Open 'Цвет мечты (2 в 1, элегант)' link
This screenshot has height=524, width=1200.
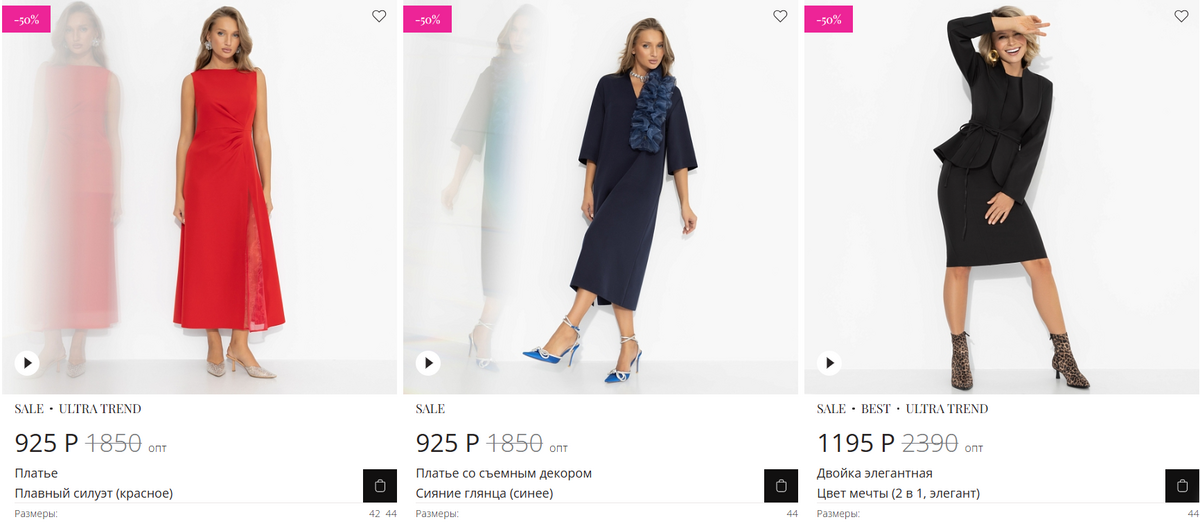click(x=898, y=493)
